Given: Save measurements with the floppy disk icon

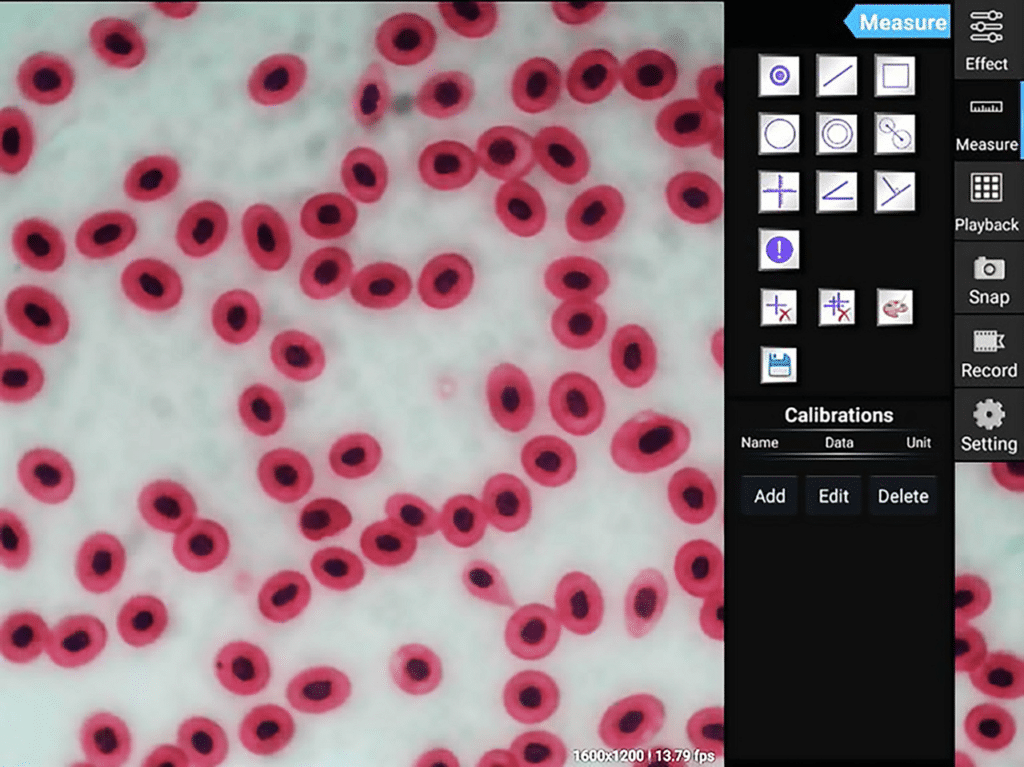Looking at the screenshot, I should 779,365.
